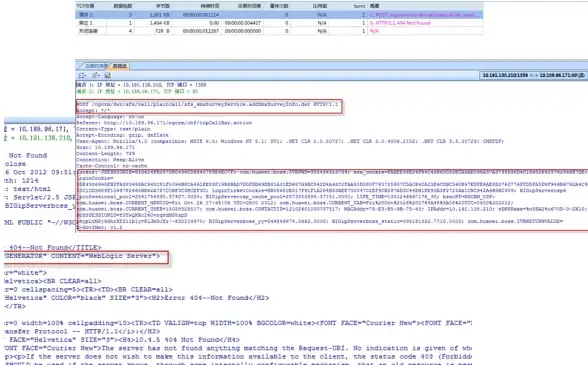Select the data flow tab
Image resolution: width=588 pixels, height=365 pixels.
point(120,66)
